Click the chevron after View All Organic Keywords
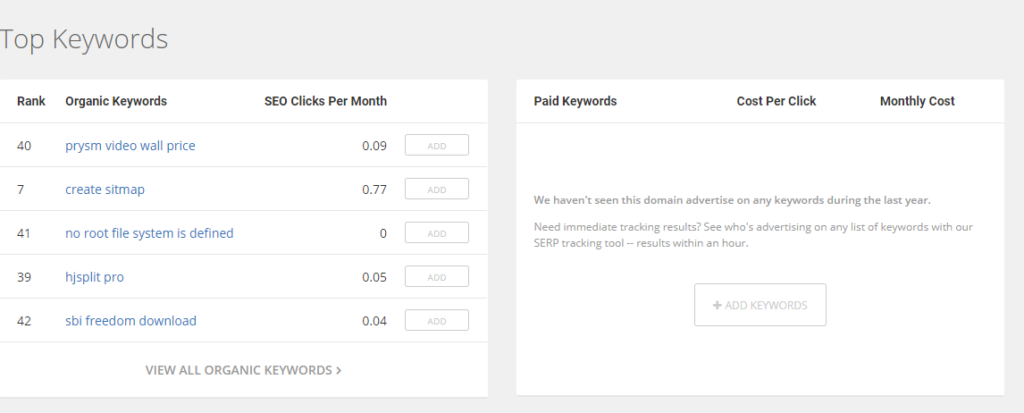Image resolution: width=1024 pixels, height=413 pixels. tap(339, 370)
